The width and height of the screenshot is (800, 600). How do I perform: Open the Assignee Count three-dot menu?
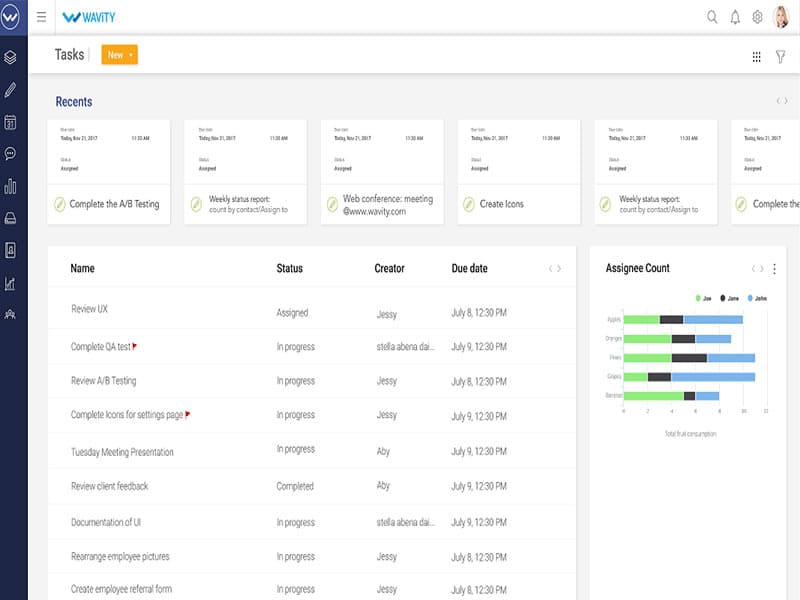(x=774, y=269)
